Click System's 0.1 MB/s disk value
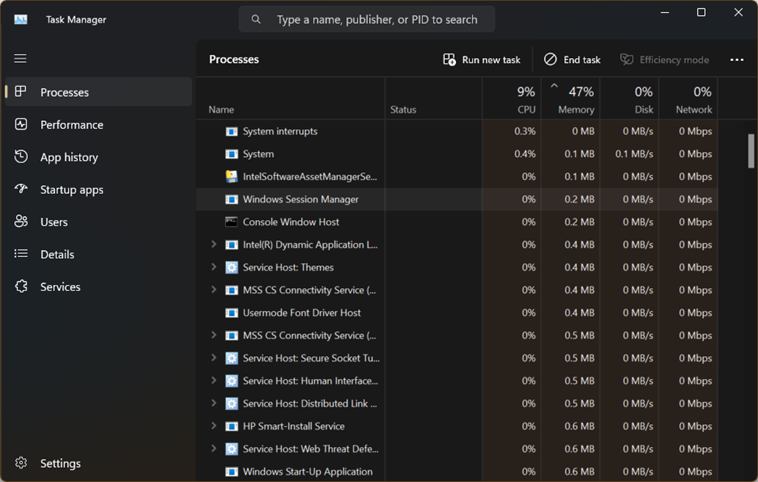 [x=634, y=154]
